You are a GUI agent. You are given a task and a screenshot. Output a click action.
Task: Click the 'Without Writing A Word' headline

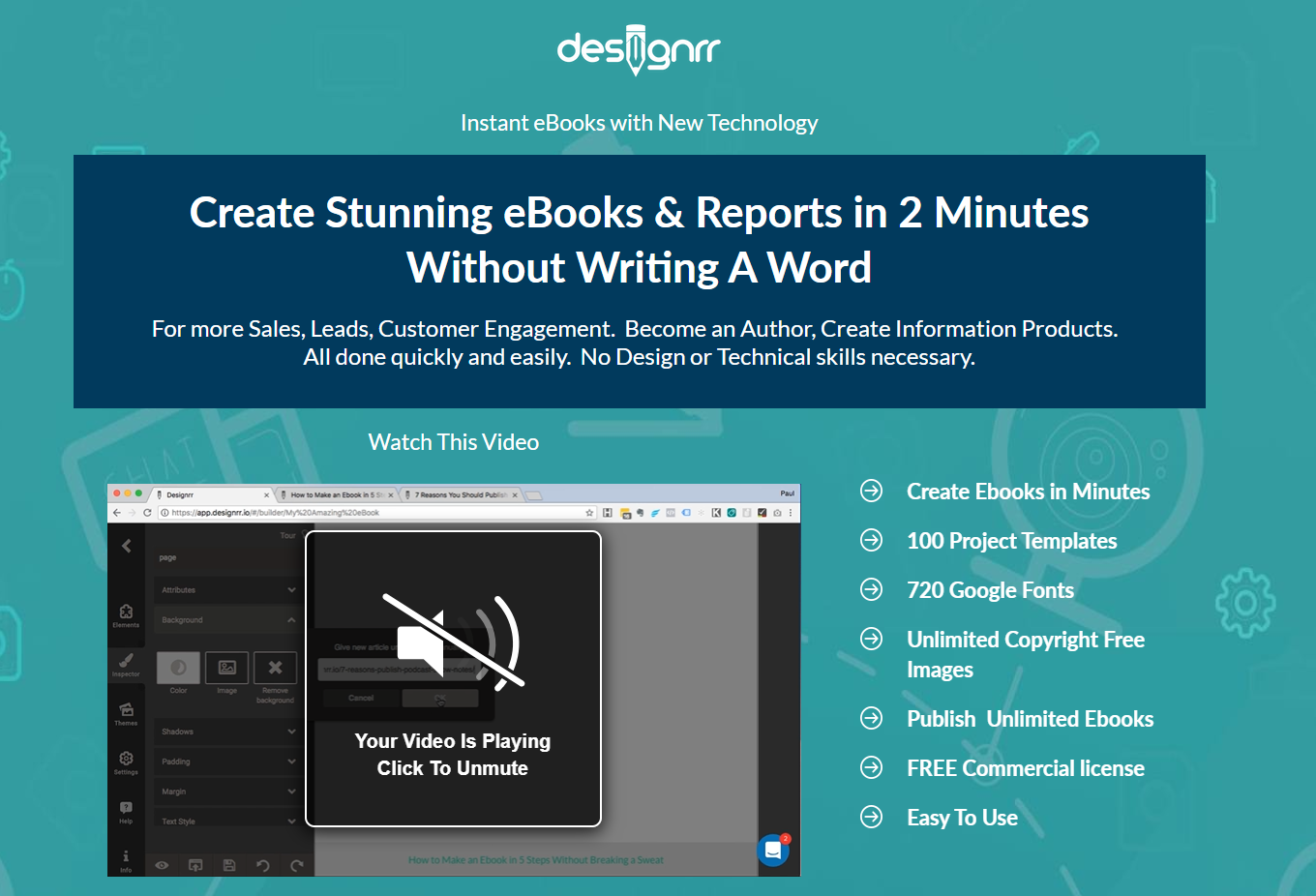[640, 268]
